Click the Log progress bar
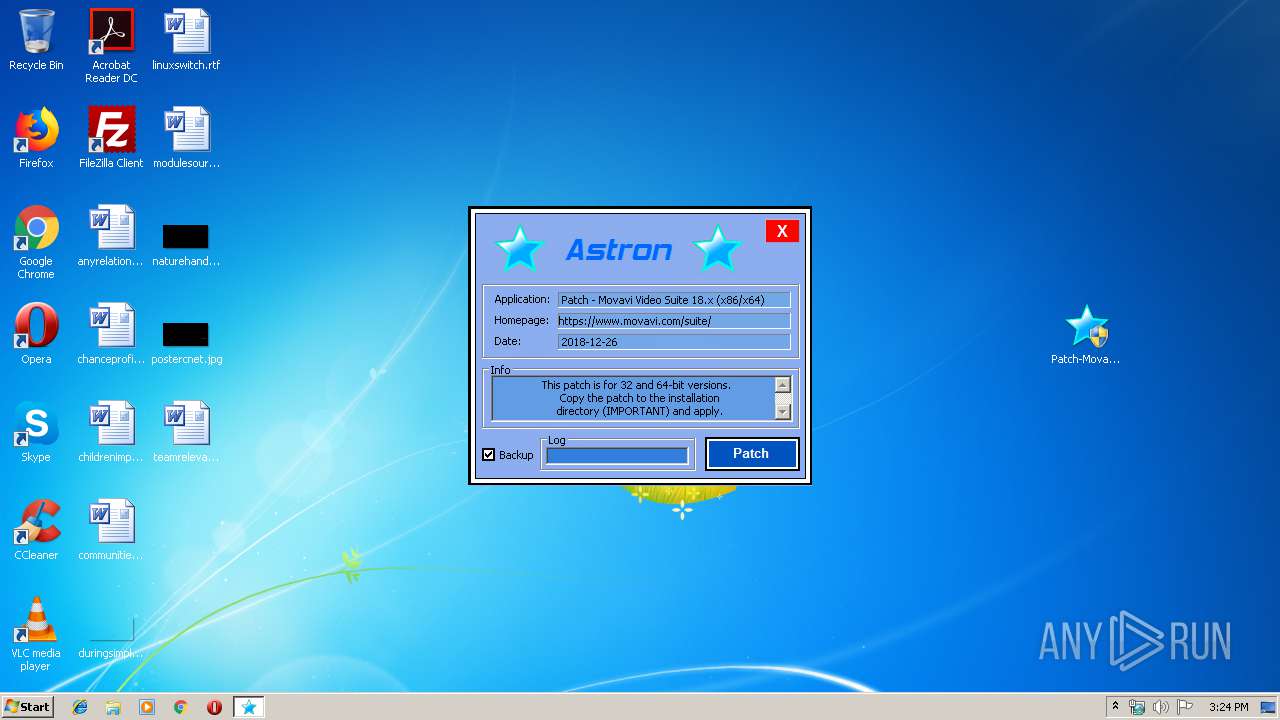This screenshot has height=720, width=1280. pyautogui.click(x=617, y=456)
